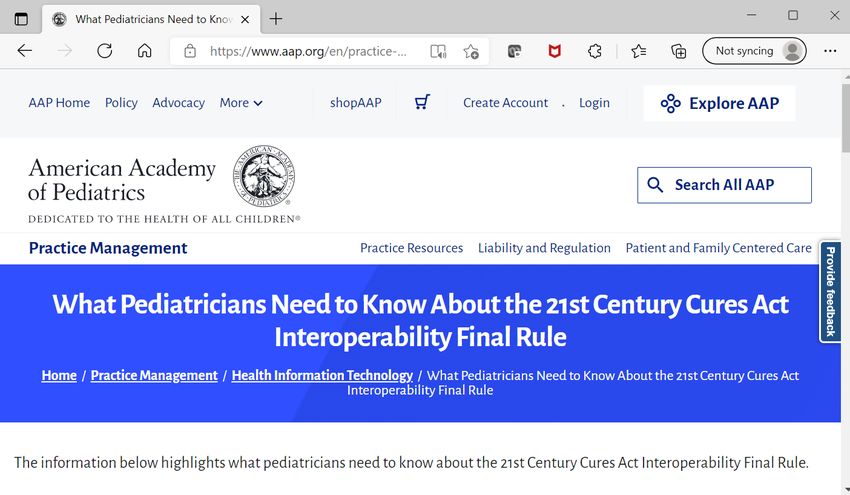Open the McAfee extension icon
Image resolution: width=850 pixels, height=495 pixels.
554,52
